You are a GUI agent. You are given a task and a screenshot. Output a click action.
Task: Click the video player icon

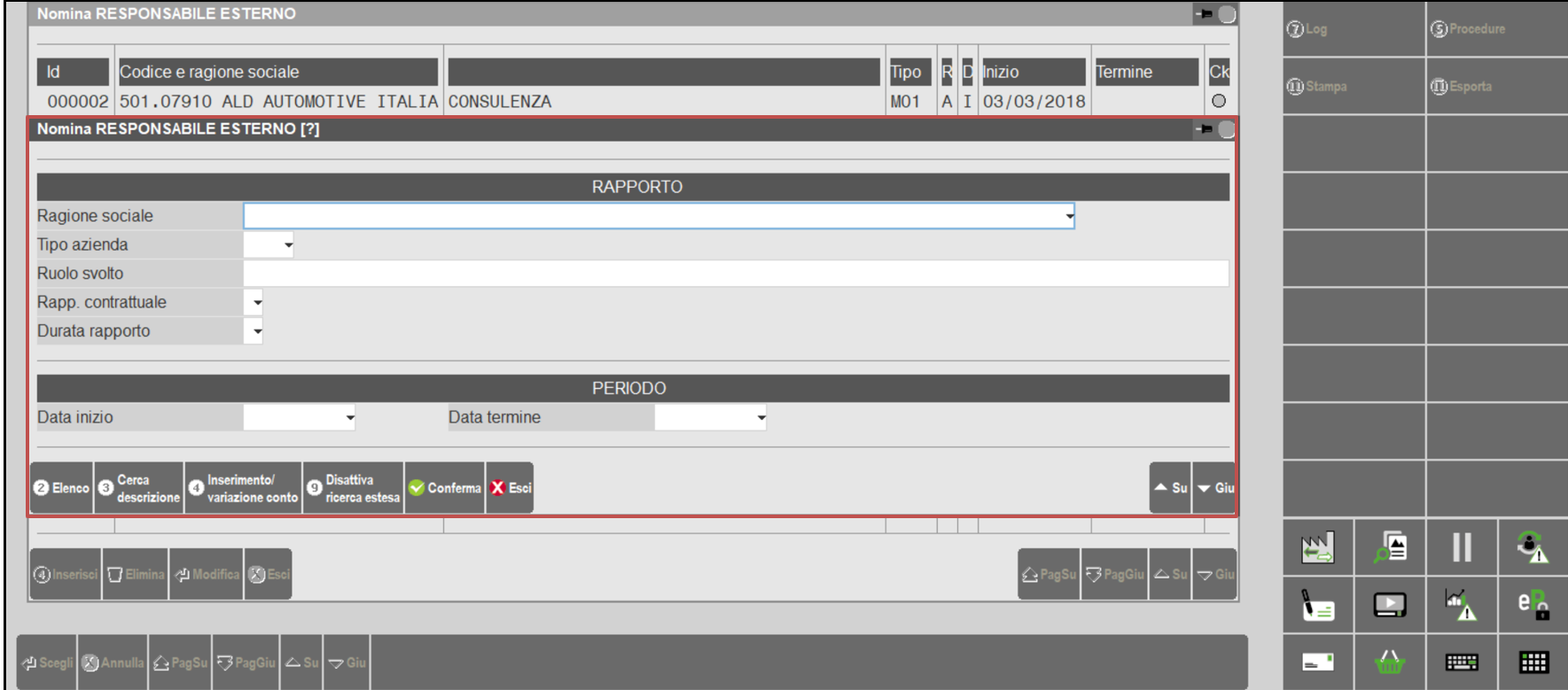[1389, 605]
